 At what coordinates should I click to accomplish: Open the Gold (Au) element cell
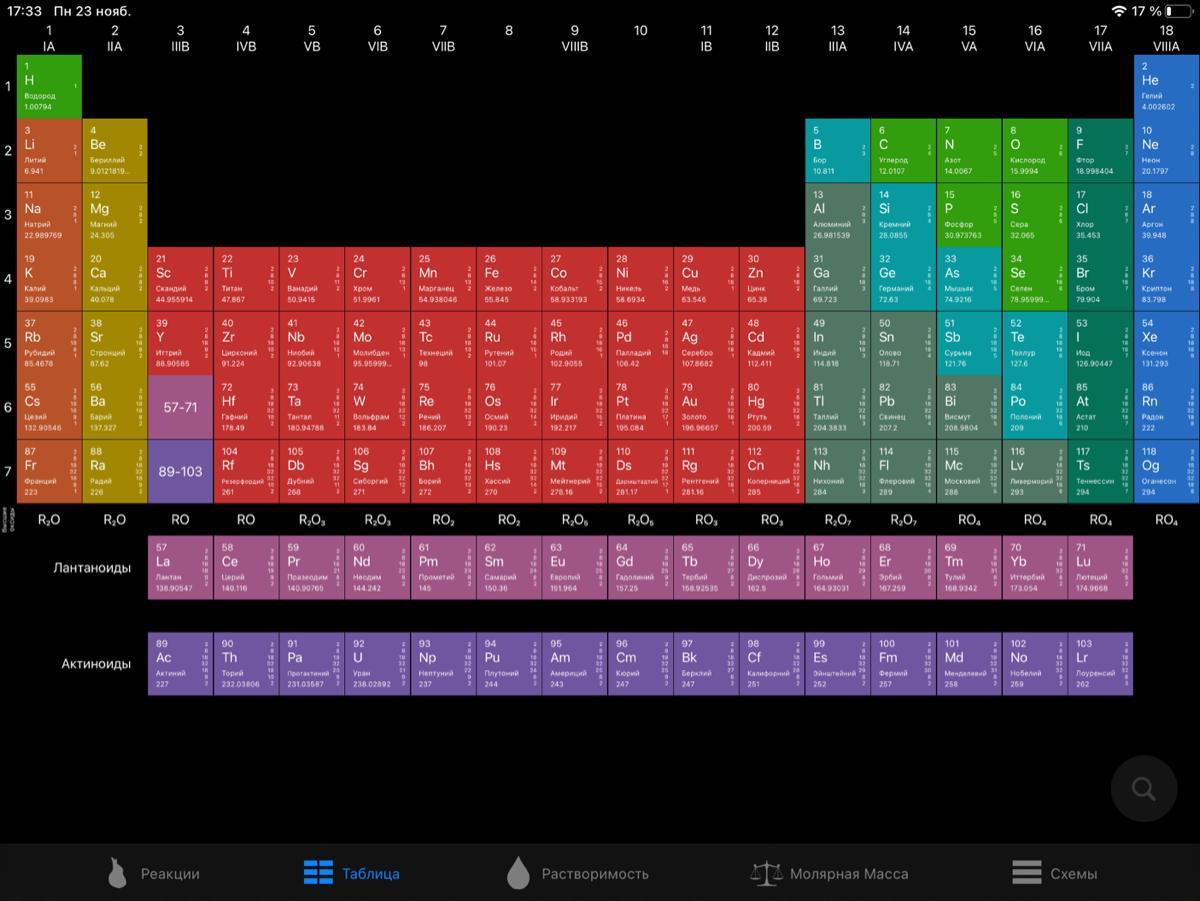[706, 408]
